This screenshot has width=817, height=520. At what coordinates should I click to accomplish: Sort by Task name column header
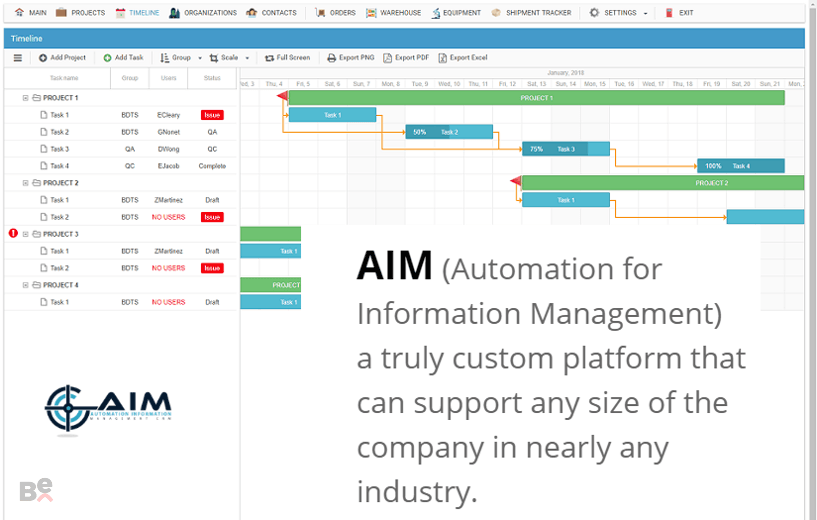point(64,78)
